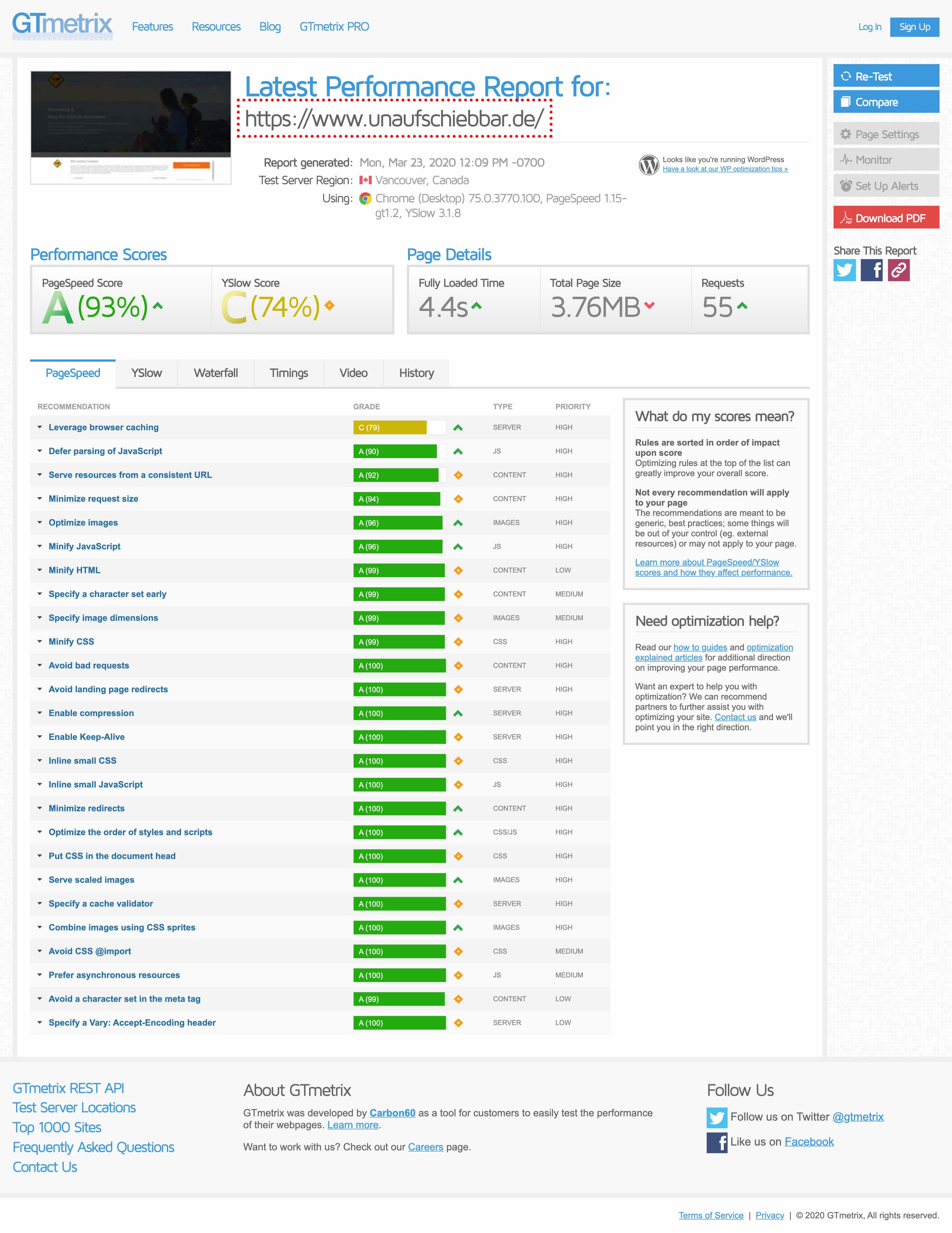Open the Waterfall tab
952x1233 pixels.
(216, 373)
